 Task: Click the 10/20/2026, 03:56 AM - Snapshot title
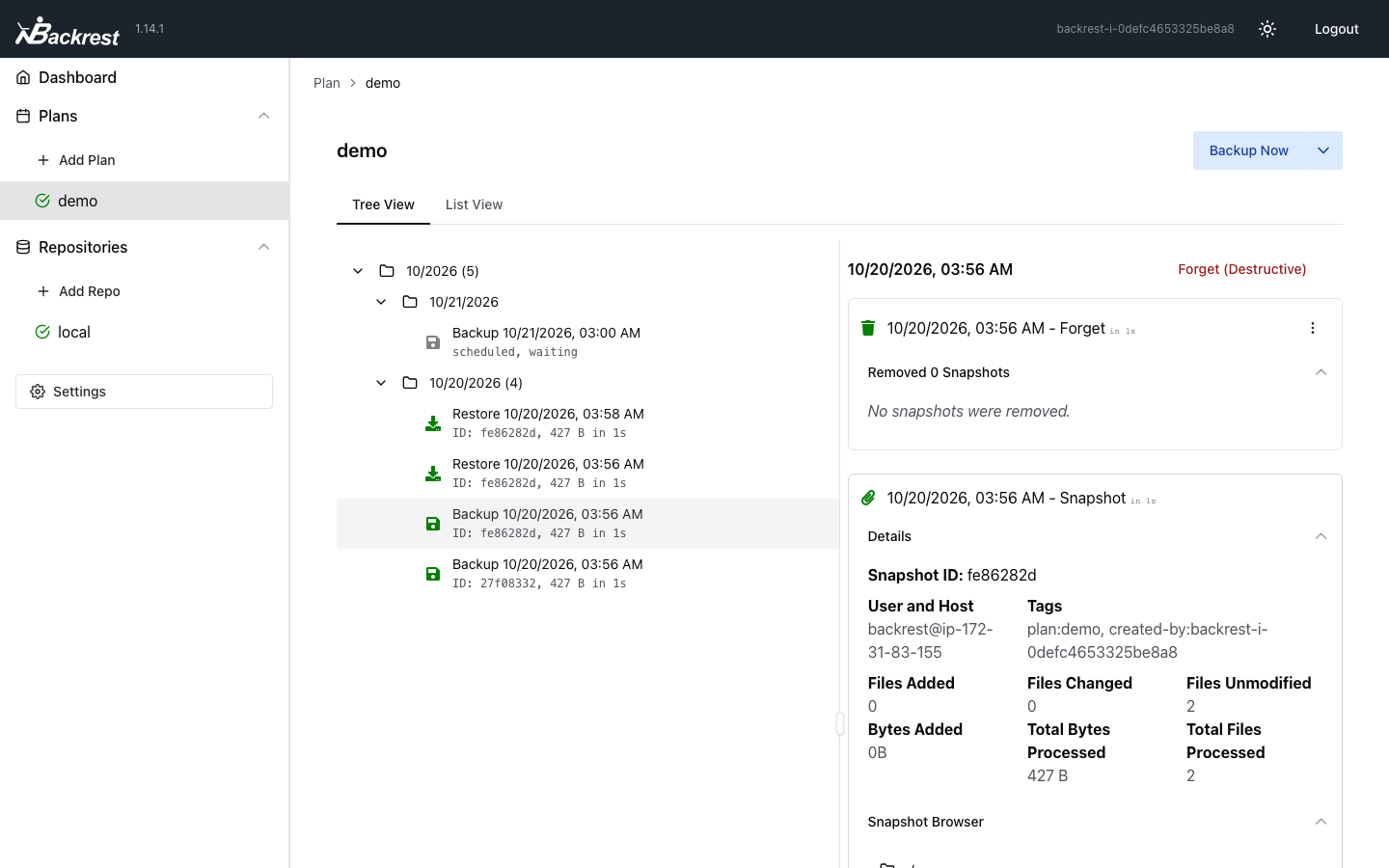pyautogui.click(x=1006, y=498)
